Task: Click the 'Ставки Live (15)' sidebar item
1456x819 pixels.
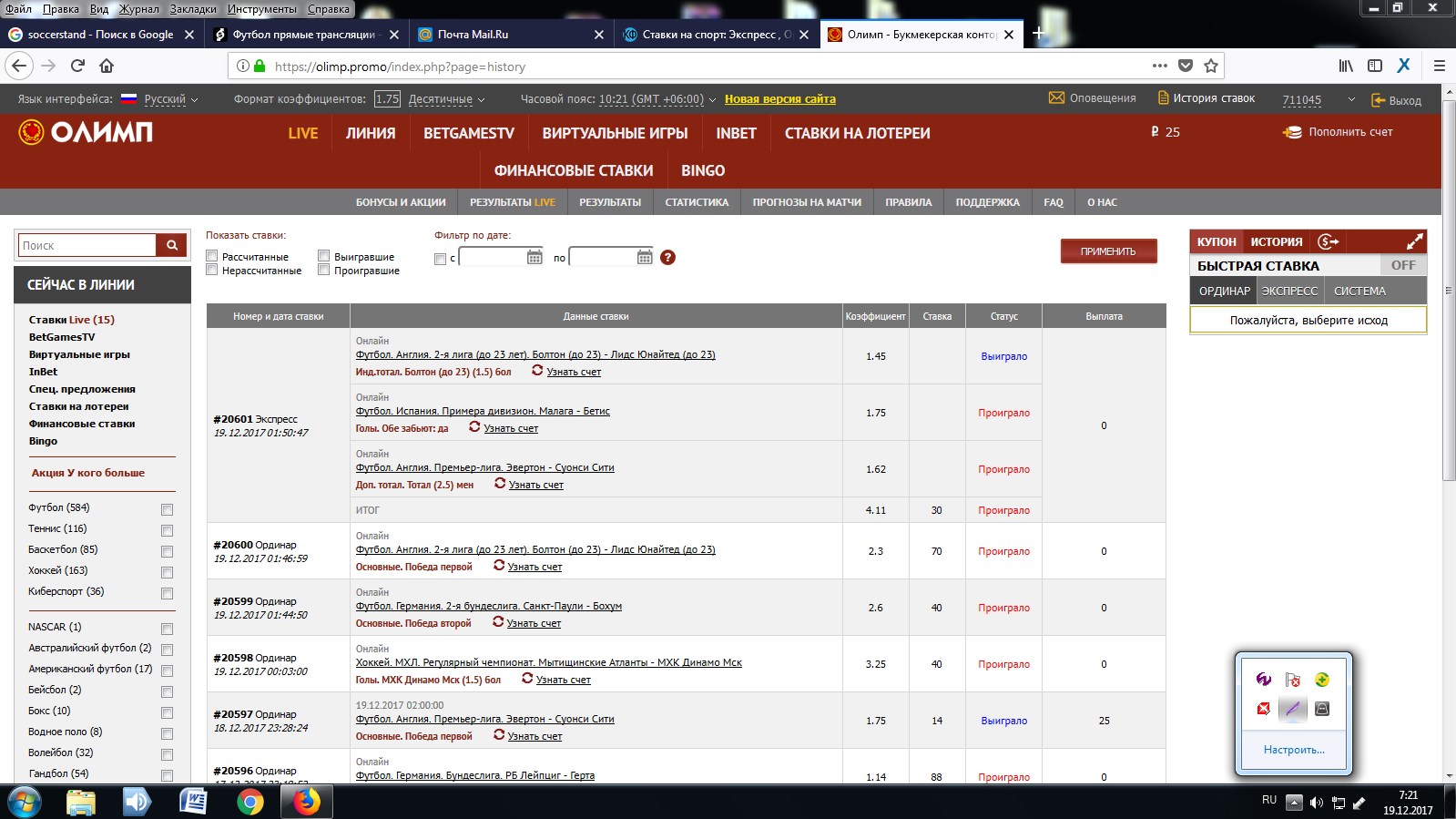Action: pyautogui.click(x=72, y=320)
